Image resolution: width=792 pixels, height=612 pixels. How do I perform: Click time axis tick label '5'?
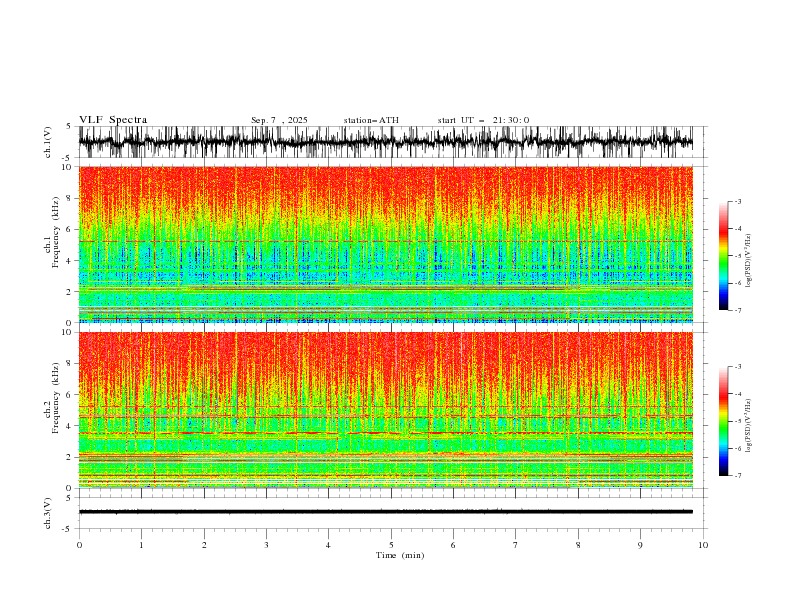point(391,545)
